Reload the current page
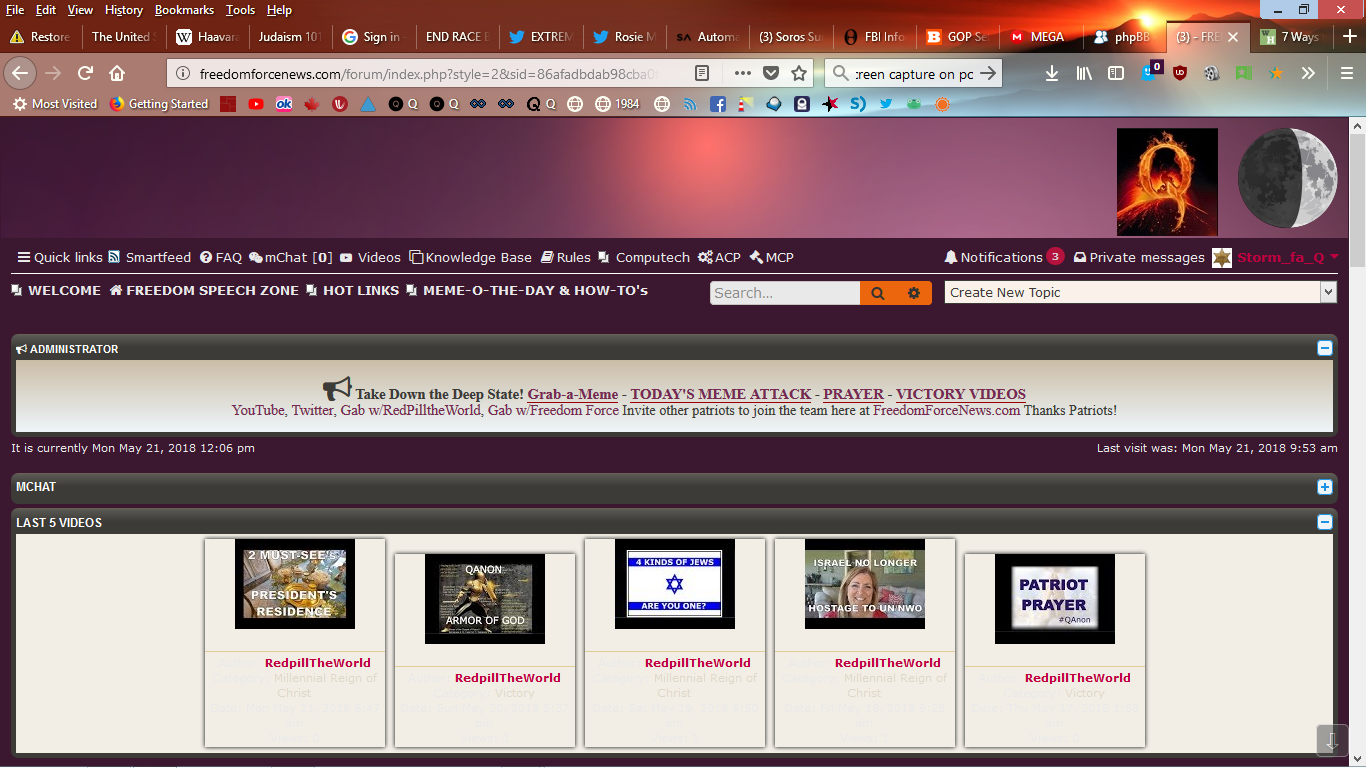 (x=85, y=73)
